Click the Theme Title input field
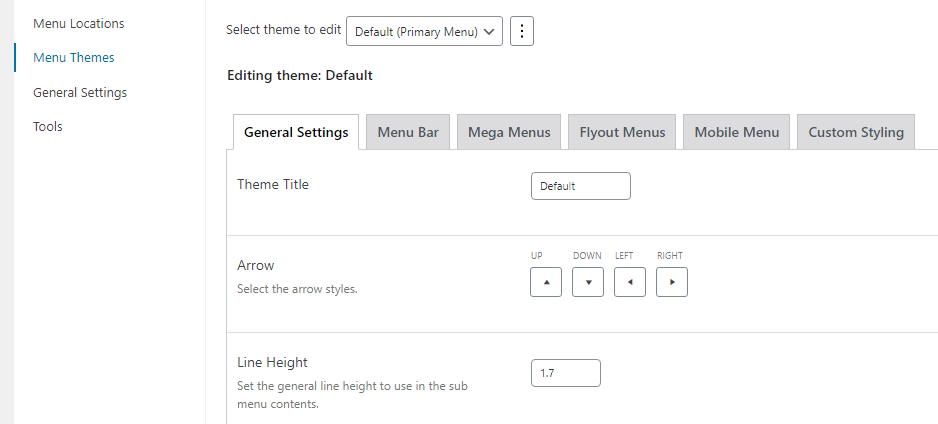This screenshot has height=424, width=938. [580, 186]
